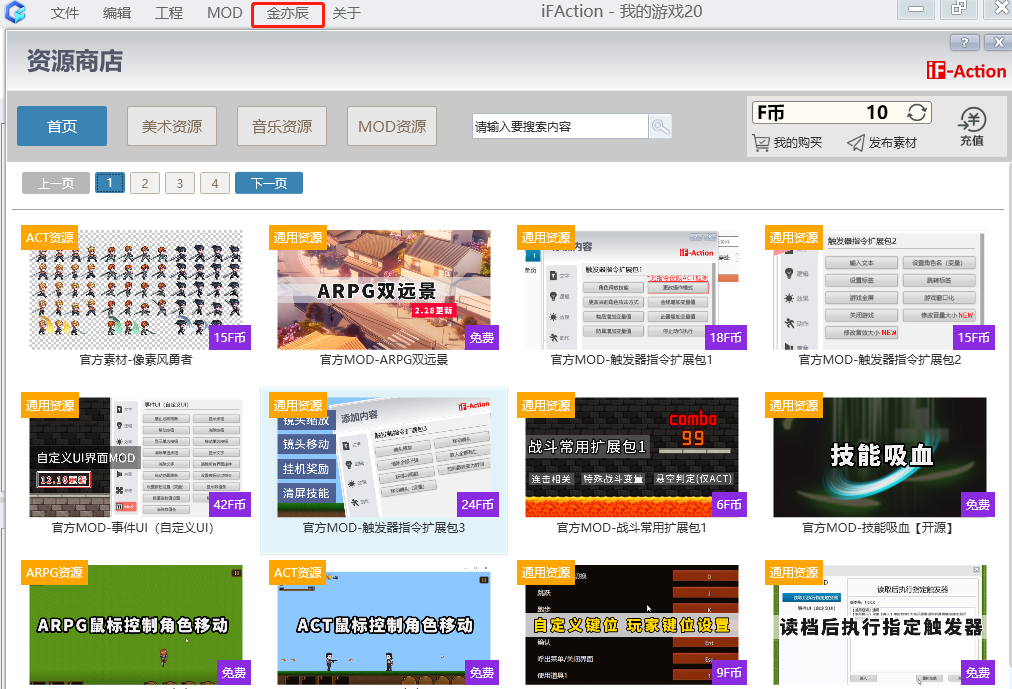Switch to the MOD资源 tab
This screenshot has width=1012, height=689.
click(x=392, y=126)
